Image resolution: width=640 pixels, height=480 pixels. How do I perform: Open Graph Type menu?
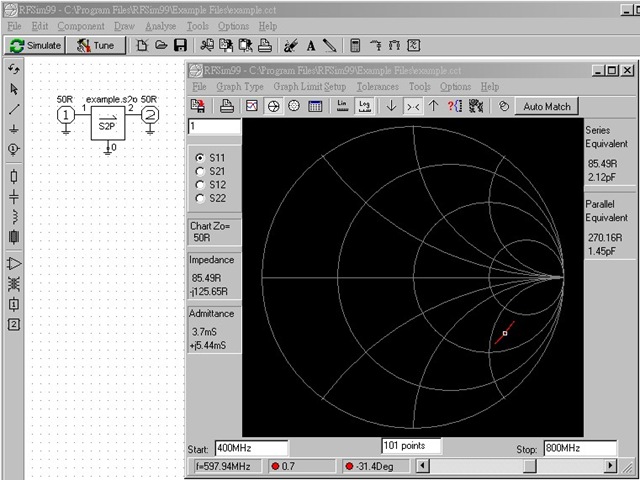pos(240,87)
